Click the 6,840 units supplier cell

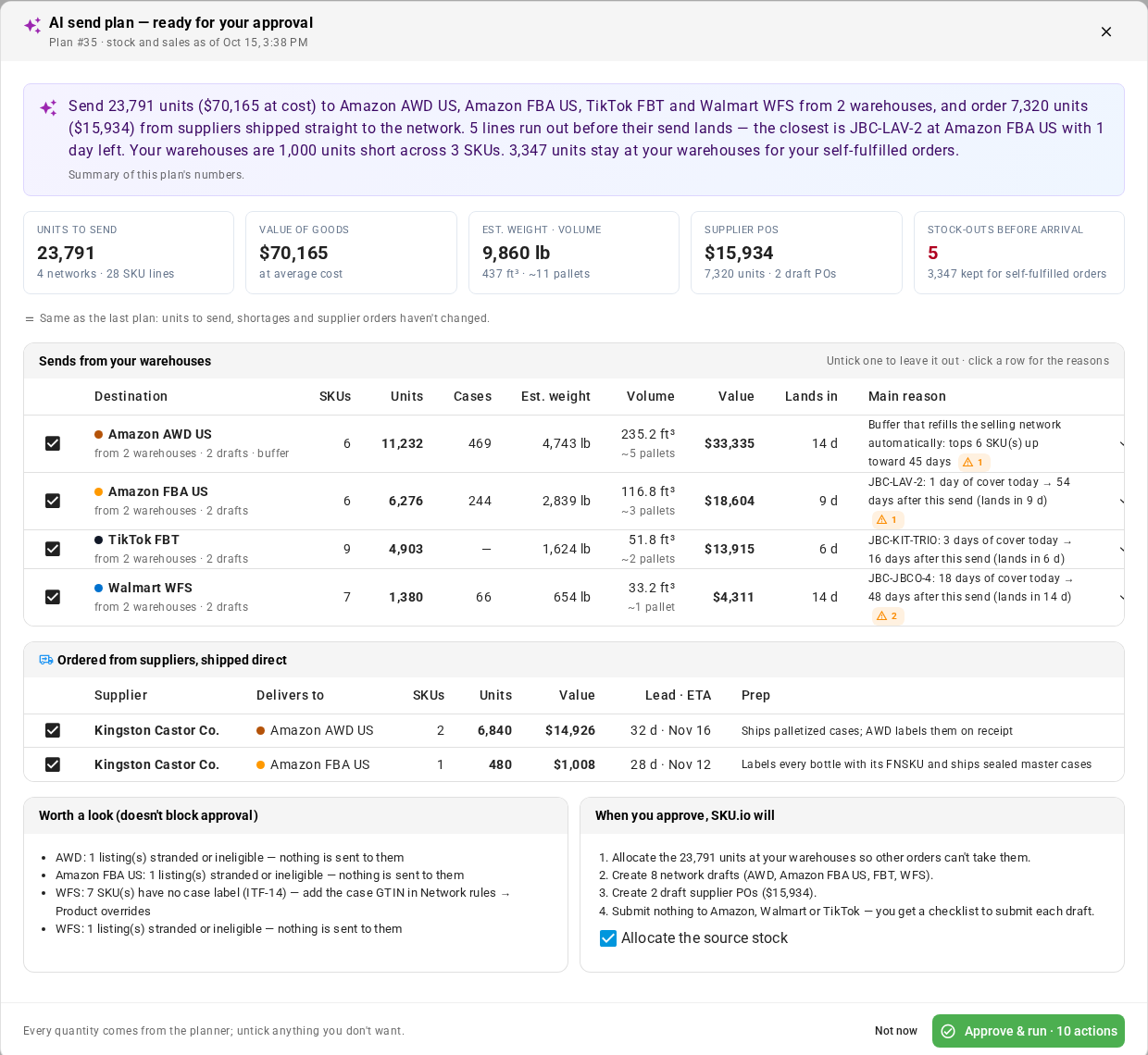(x=494, y=730)
